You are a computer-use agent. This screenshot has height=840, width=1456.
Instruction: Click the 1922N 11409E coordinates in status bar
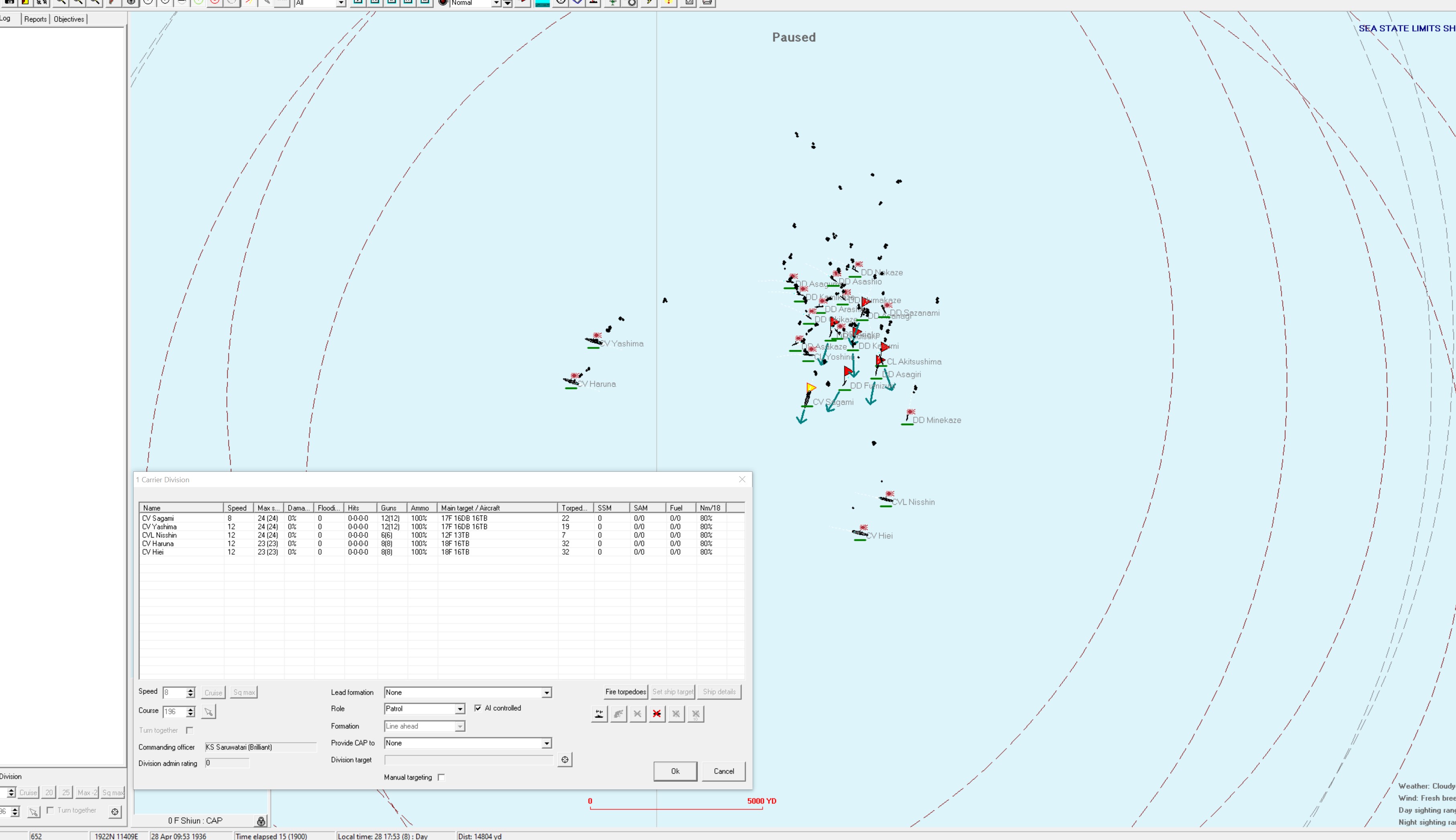pos(116,836)
